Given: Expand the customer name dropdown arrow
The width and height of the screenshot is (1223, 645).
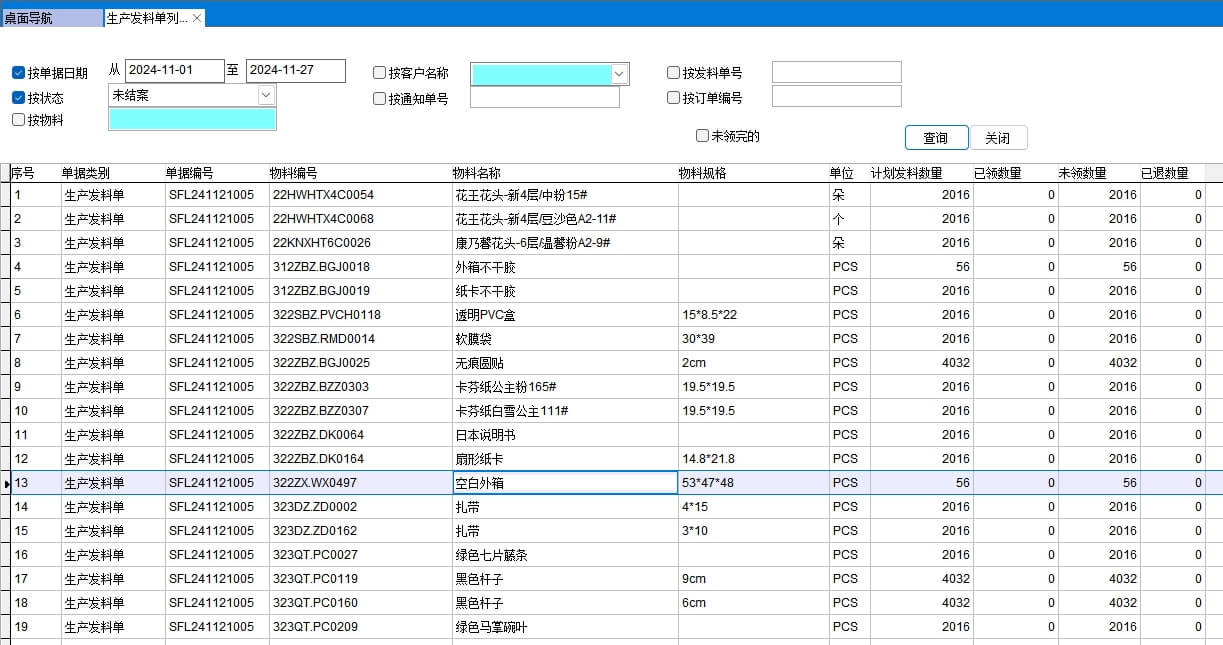Looking at the screenshot, I should pos(620,74).
